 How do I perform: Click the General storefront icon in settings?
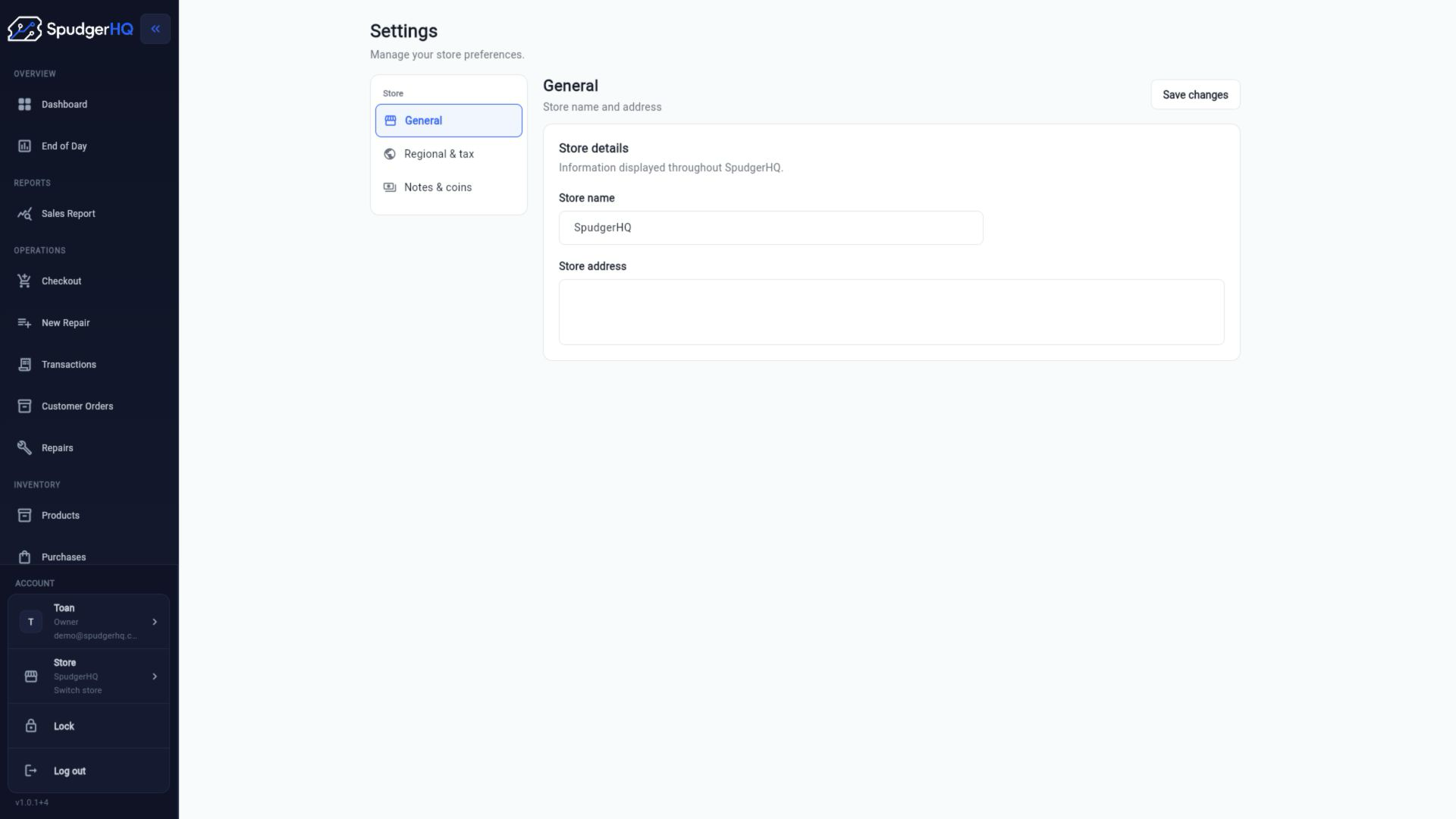click(391, 121)
